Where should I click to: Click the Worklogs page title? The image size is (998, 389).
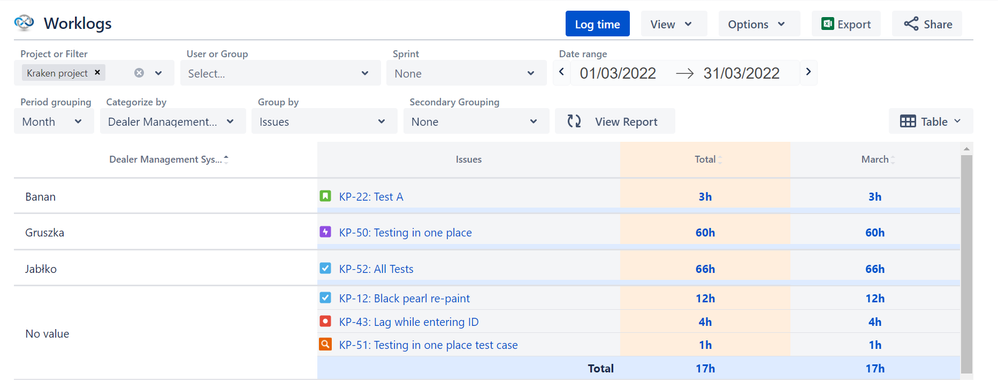(78, 24)
